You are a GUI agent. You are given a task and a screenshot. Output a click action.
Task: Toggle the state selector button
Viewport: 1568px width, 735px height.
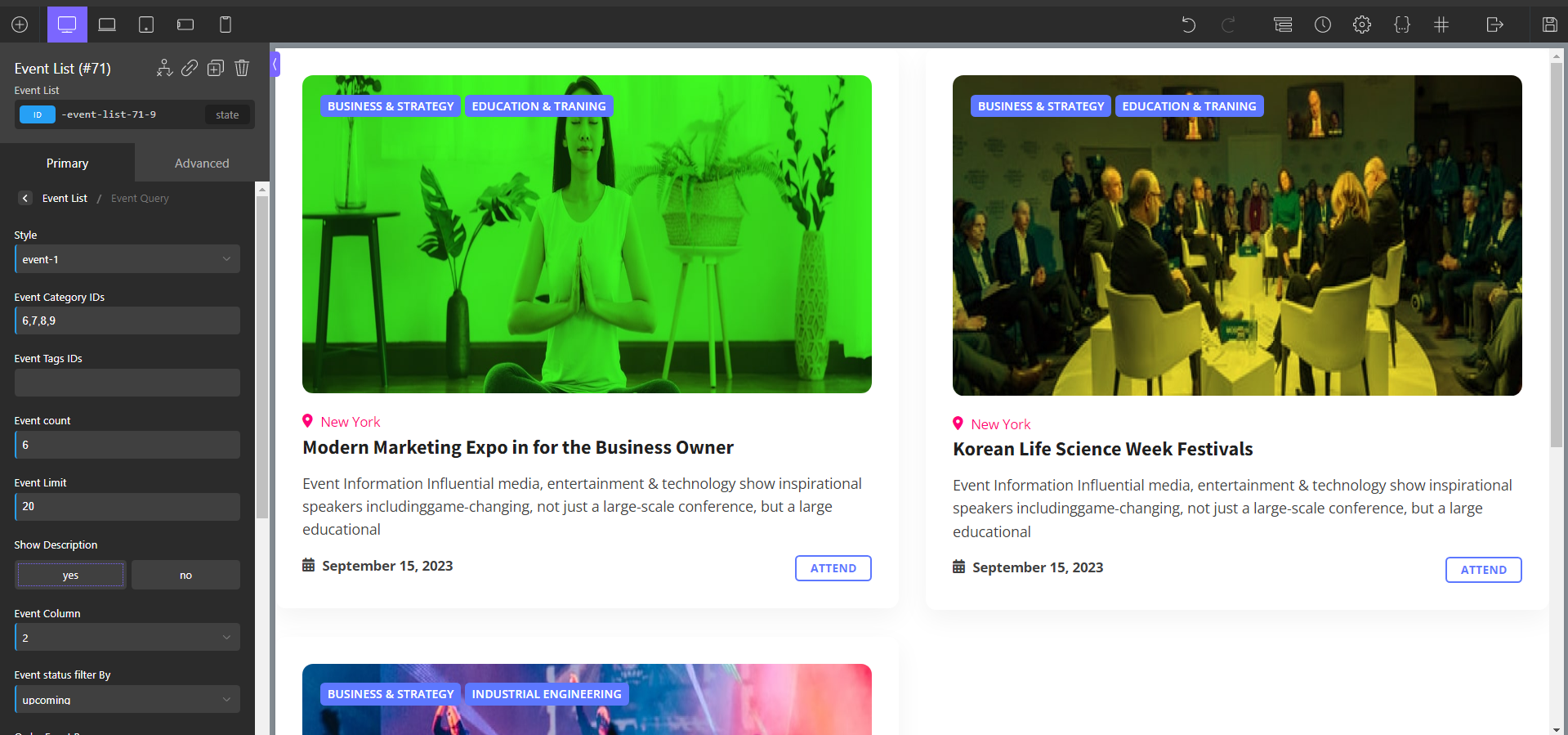227,114
